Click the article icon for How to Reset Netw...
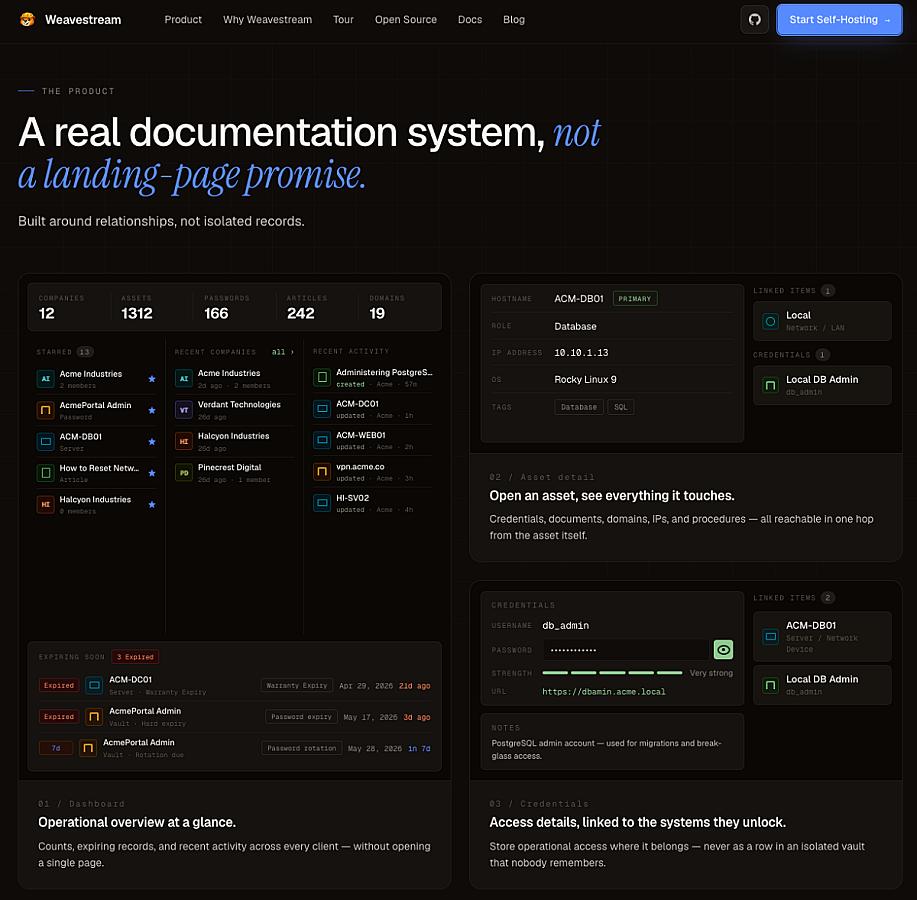The image size is (917, 900). tap(46, 473)
